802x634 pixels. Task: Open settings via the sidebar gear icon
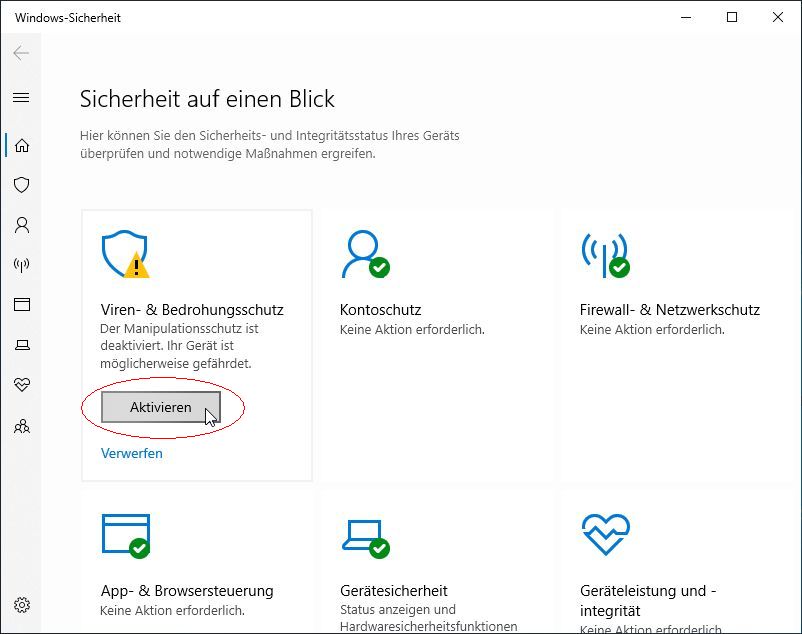[21, 605]
